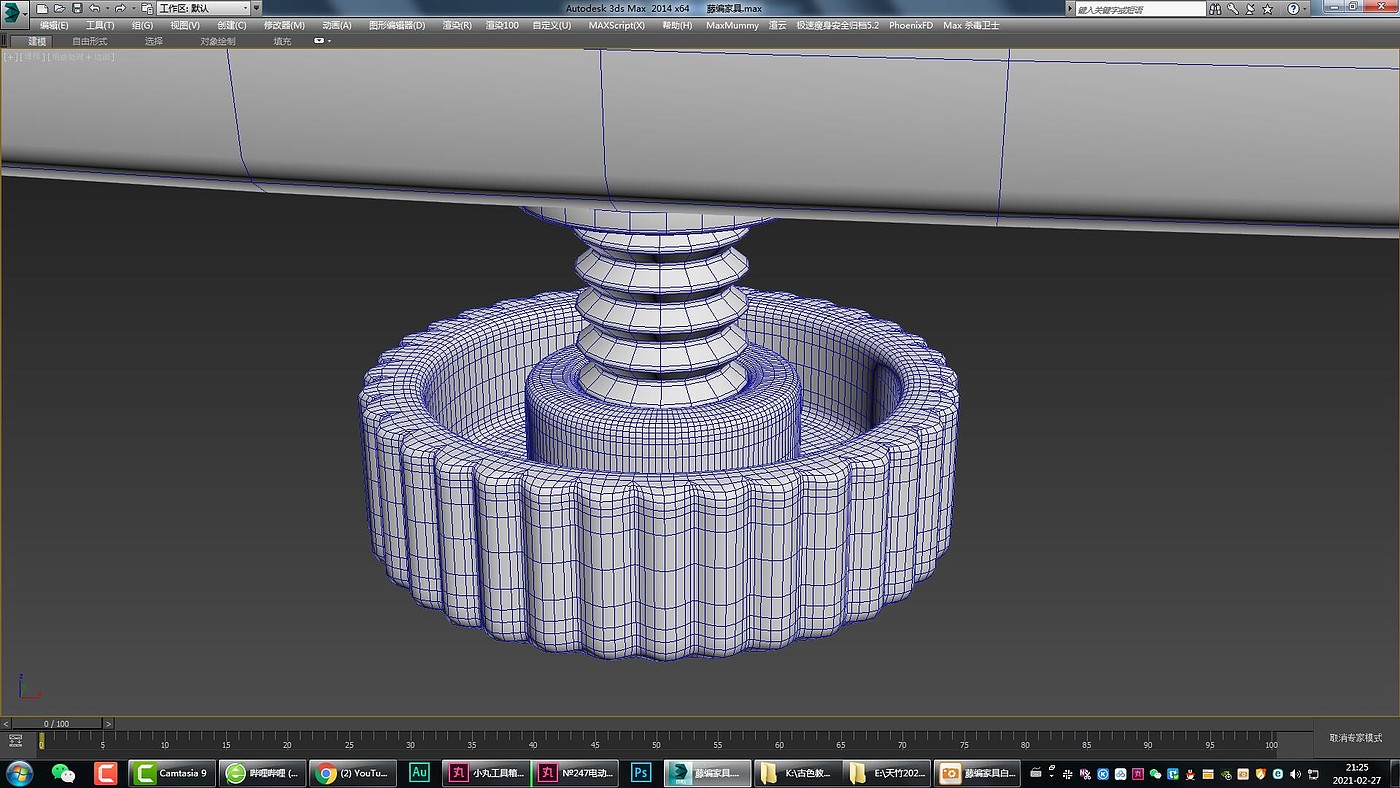Click the Open File folder icon
This screenshot has height=788, width=1400.
[59, 8]
